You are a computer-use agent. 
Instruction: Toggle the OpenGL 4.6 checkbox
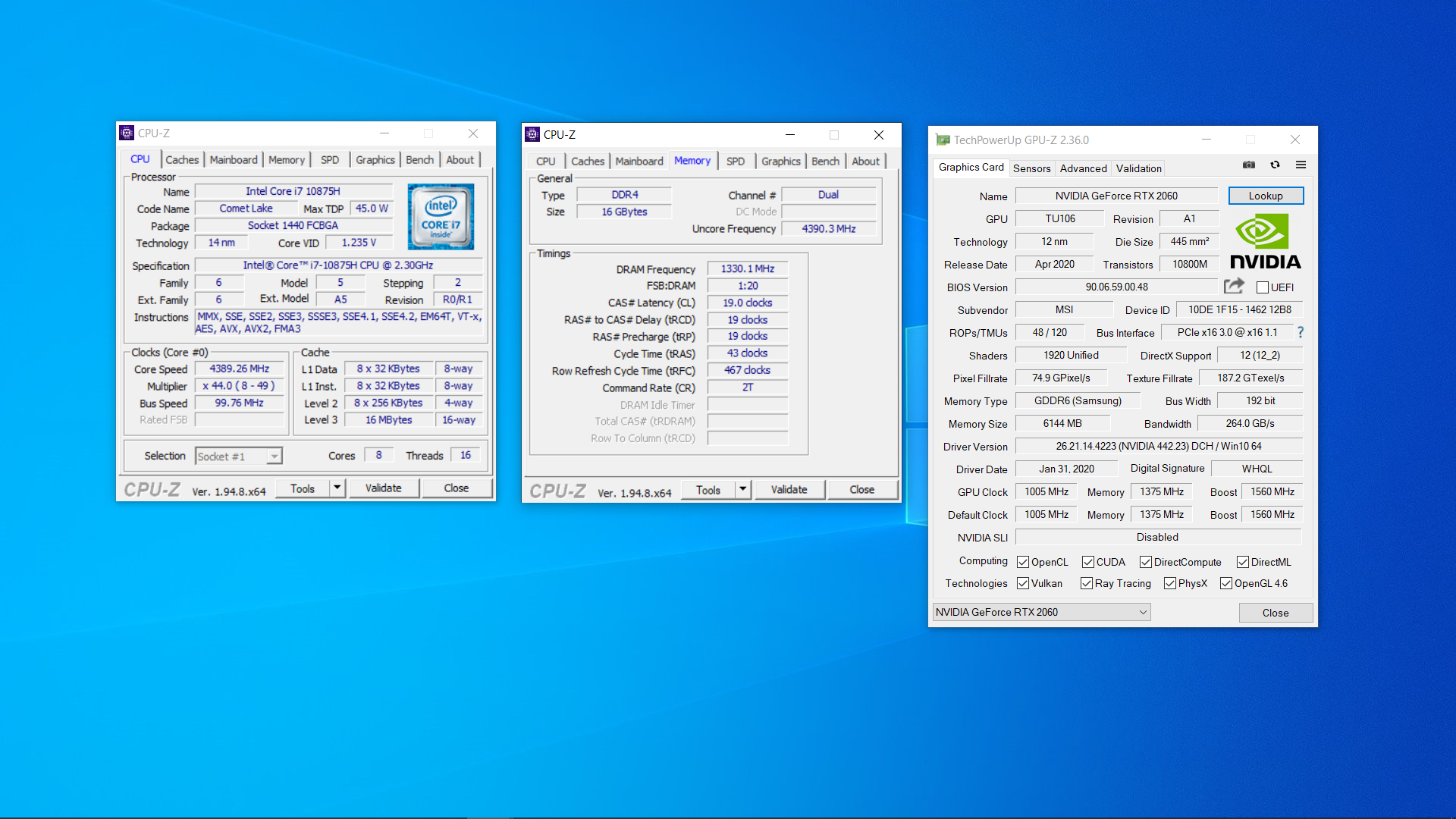click(x=1226, y=583)
